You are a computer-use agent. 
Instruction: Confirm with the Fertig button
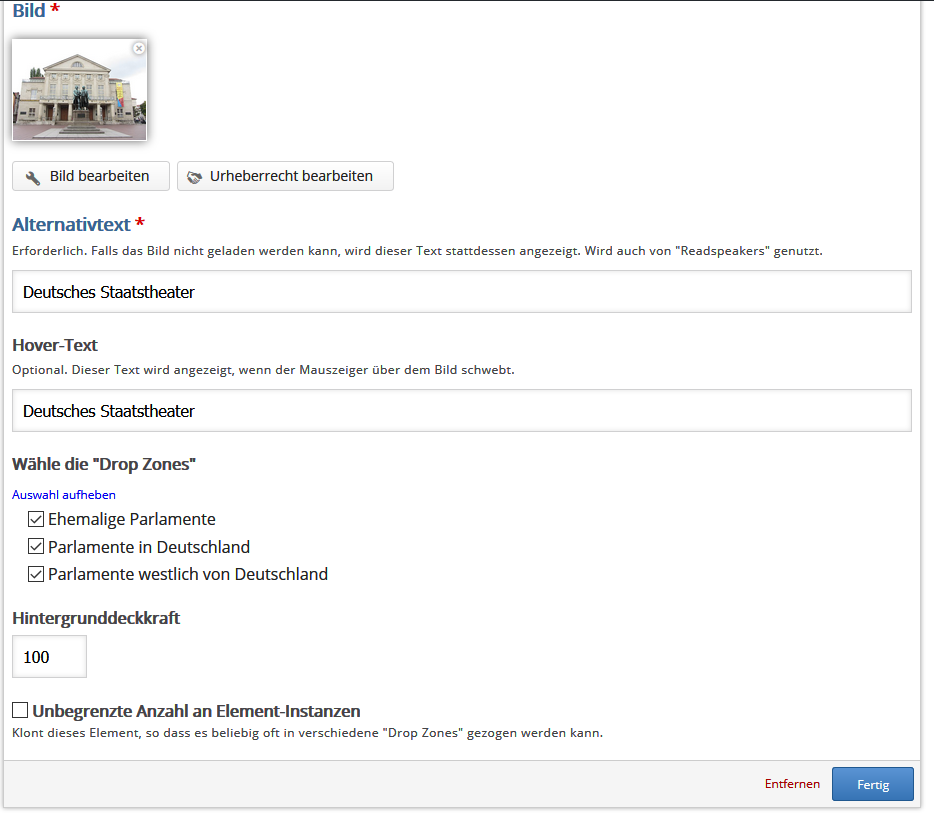(x=872, y=784)
